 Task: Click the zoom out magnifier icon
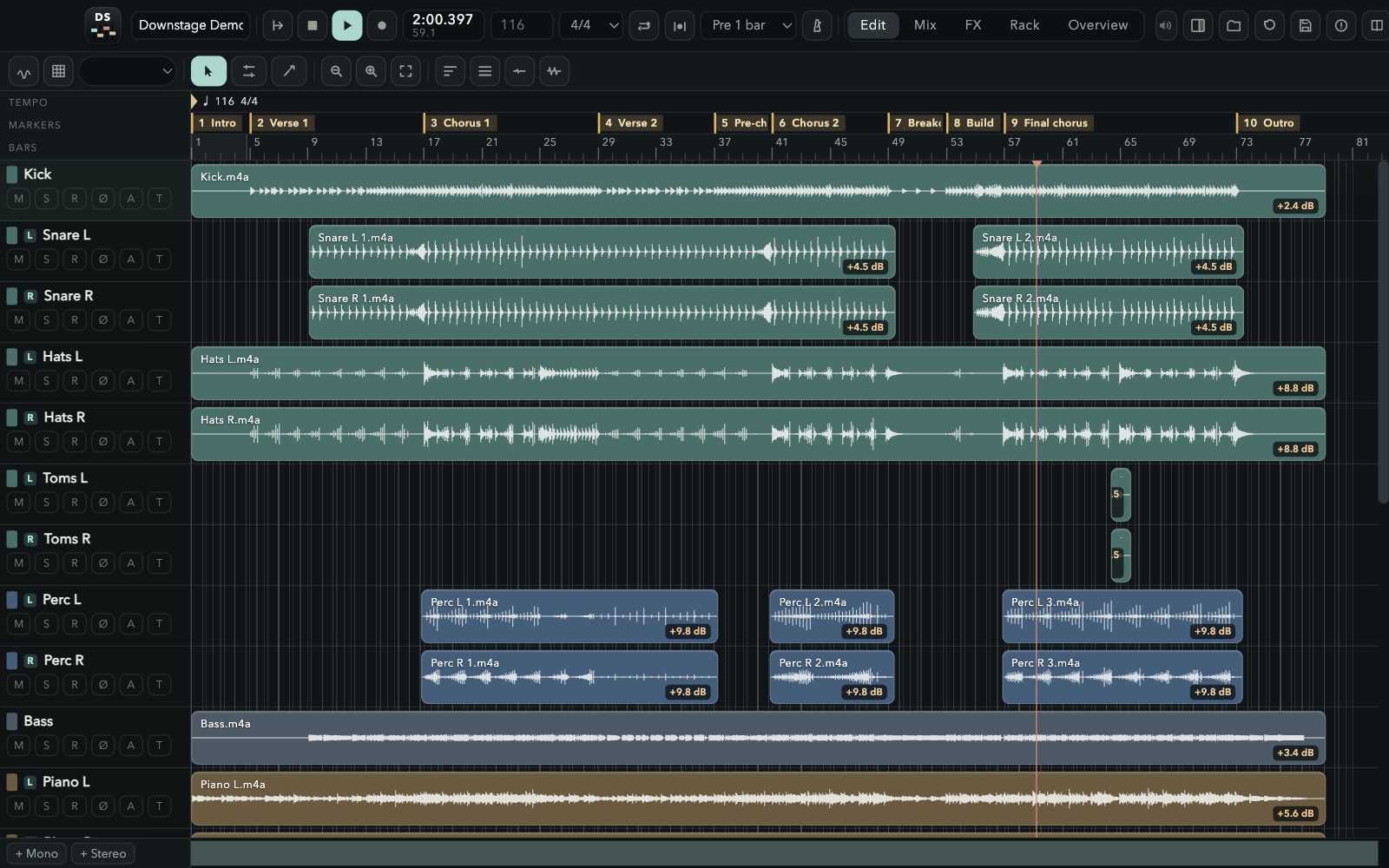(336, 71)
